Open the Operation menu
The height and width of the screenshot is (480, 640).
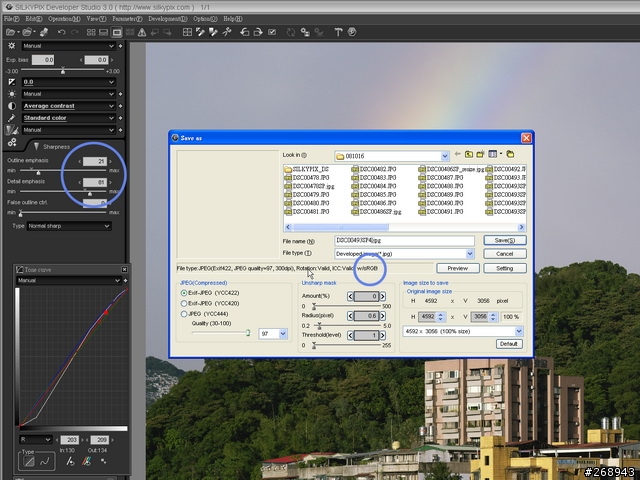[64, 19]
